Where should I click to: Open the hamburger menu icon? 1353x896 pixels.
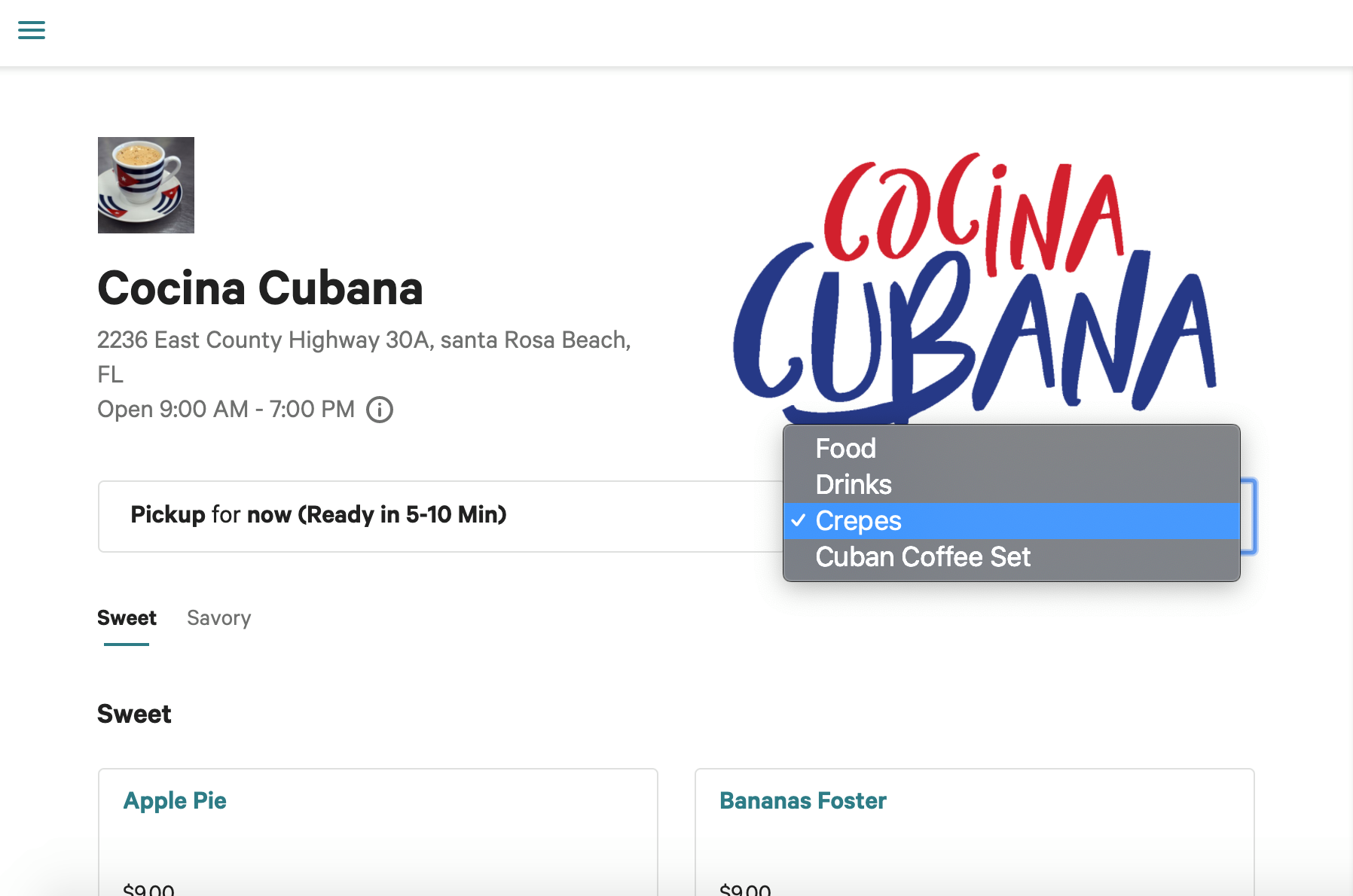32,30
